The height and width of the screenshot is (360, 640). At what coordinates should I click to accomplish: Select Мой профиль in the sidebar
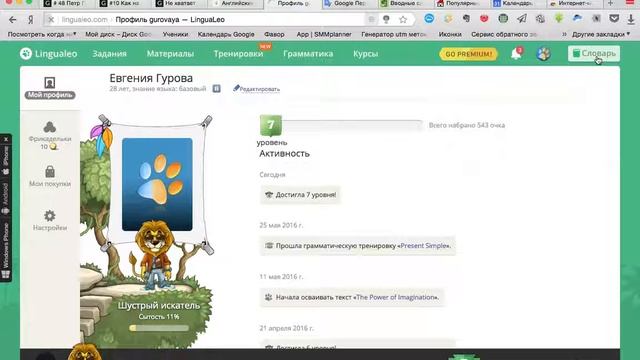coord(50,88)
